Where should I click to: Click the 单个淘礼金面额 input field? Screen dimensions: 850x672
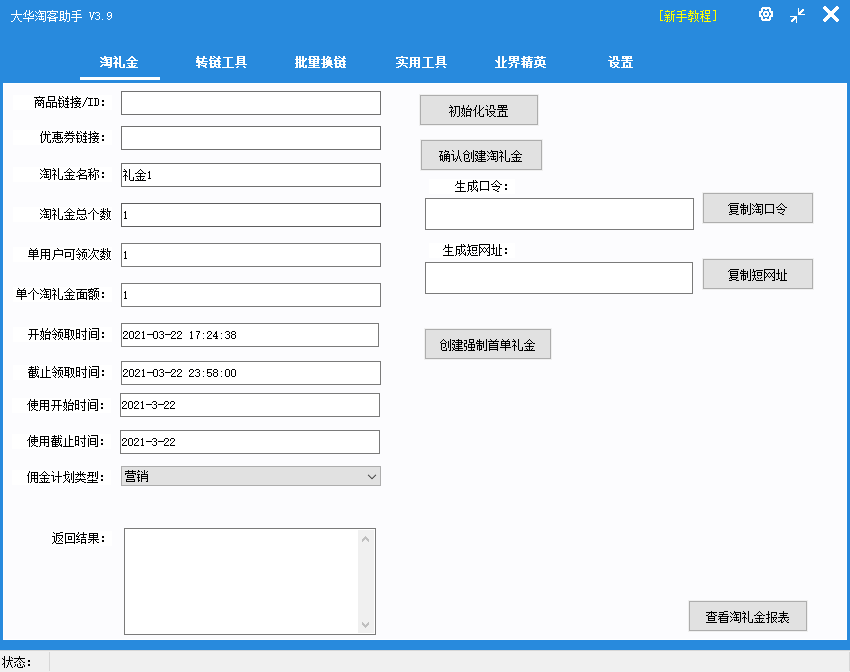click(250, 295)
